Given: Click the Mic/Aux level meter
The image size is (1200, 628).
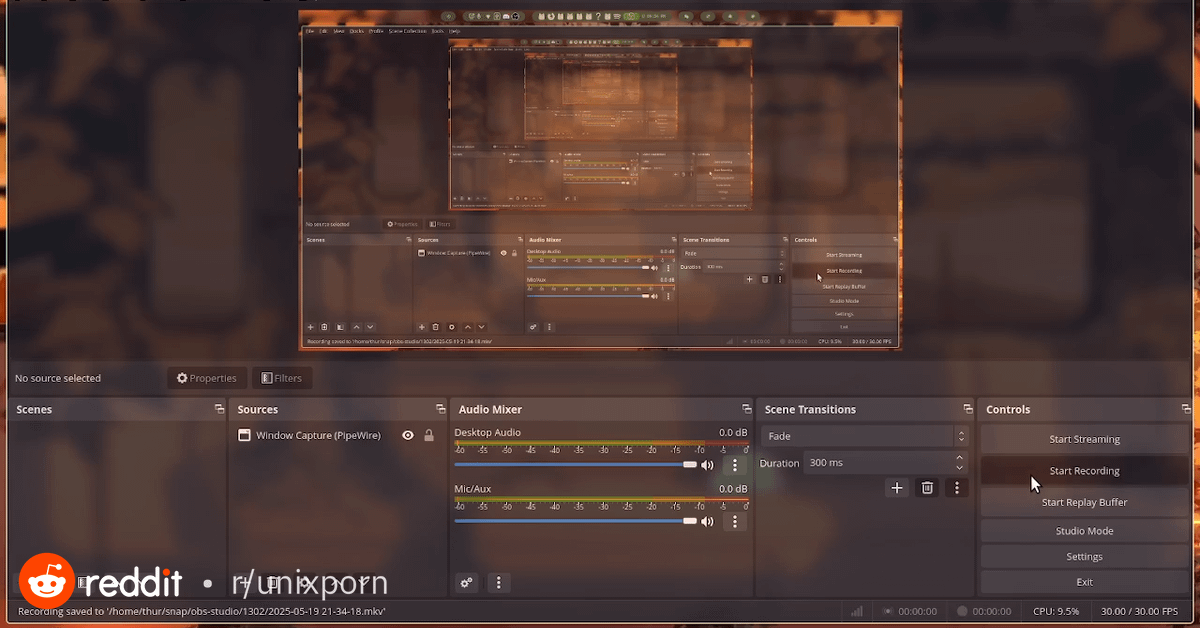Looking at the screenshot, I should (x=601, y=500).
